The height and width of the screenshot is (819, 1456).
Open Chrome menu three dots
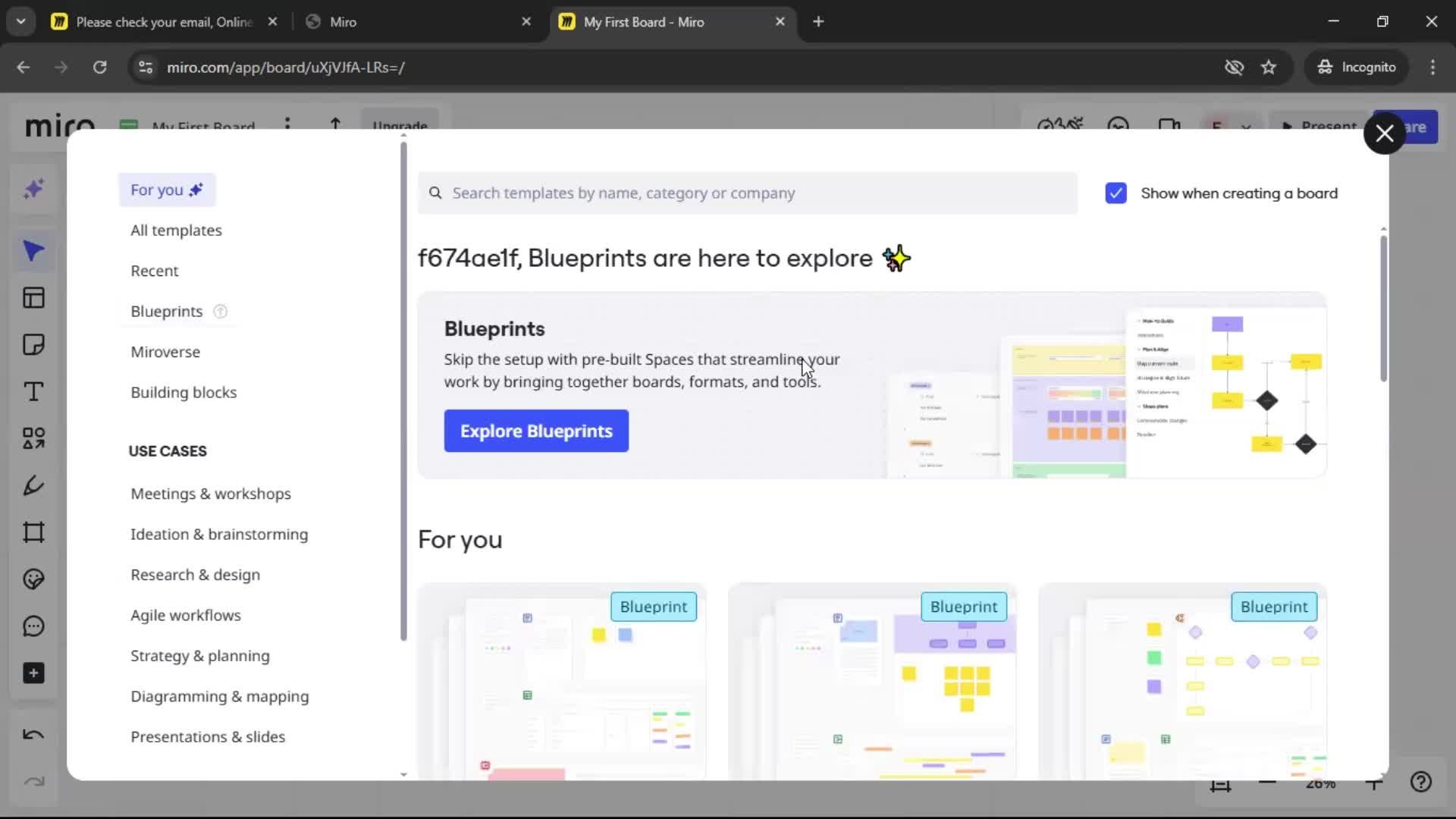point(1432,67)
